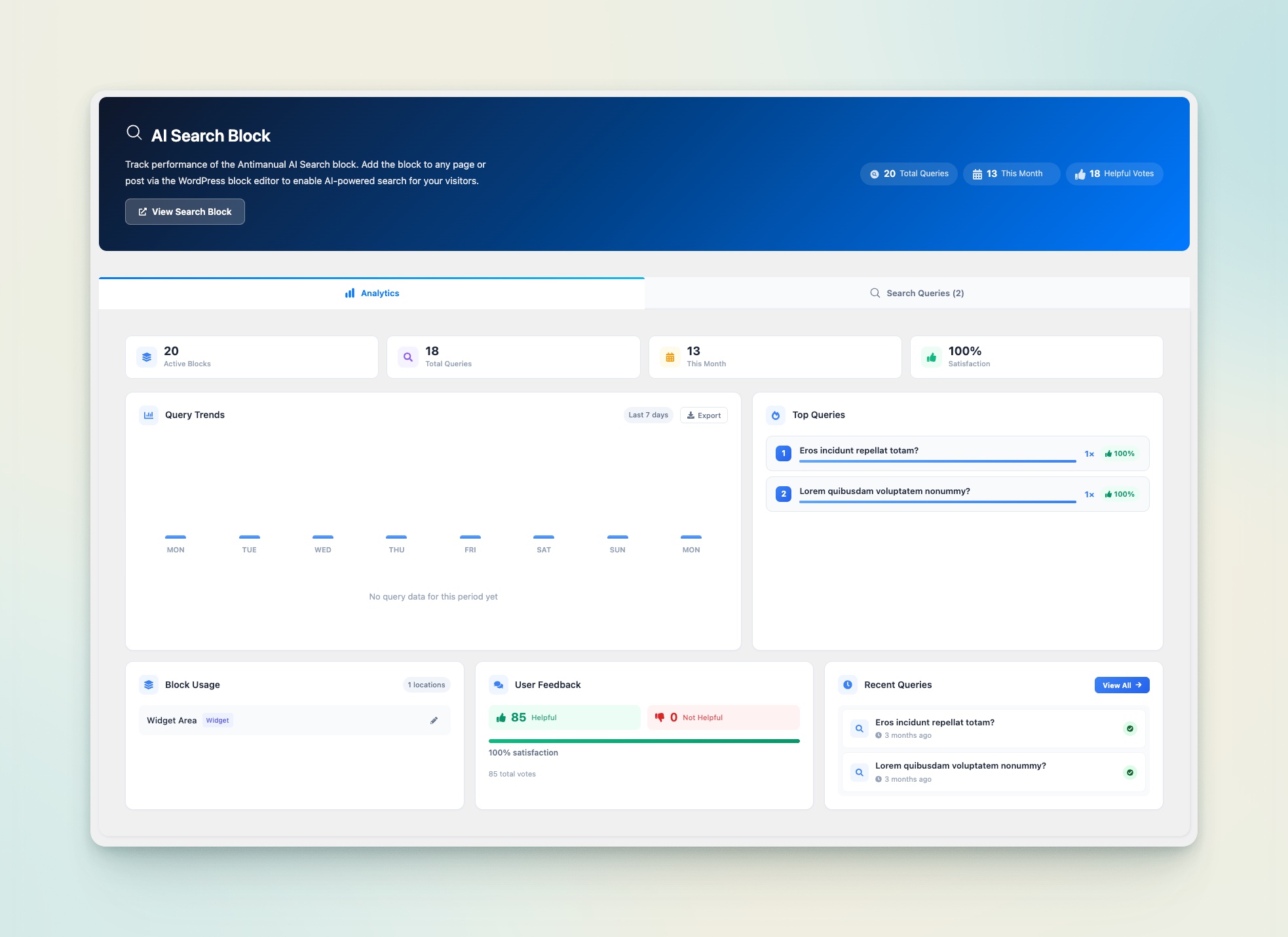
Task: Click the 100% satisfaction progress bar
Action: [643, 740]
